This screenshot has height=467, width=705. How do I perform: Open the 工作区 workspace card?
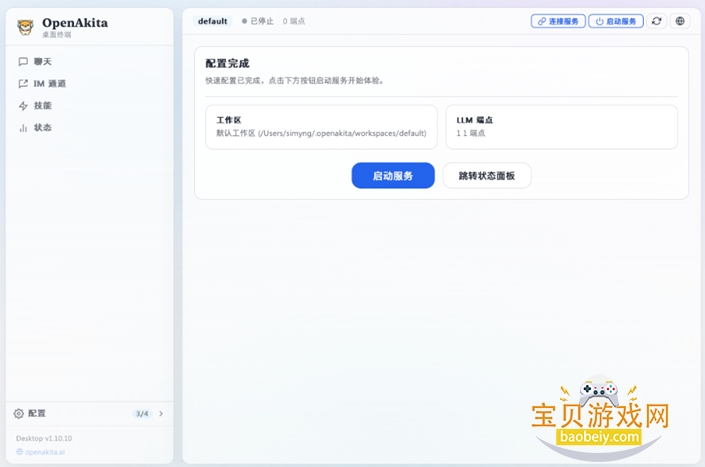point(321,126)
